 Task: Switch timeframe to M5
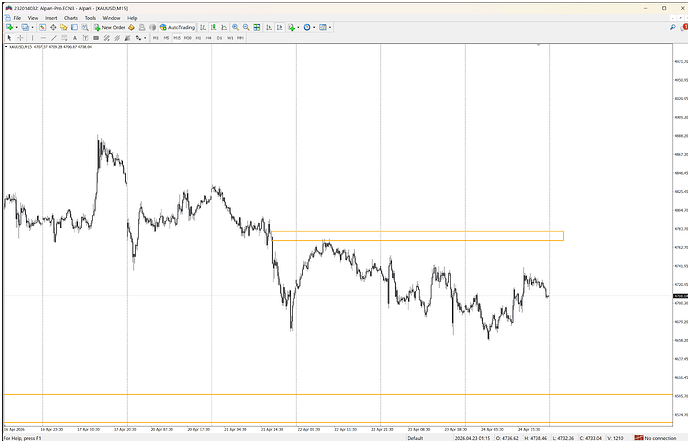[x=166, y=38]
